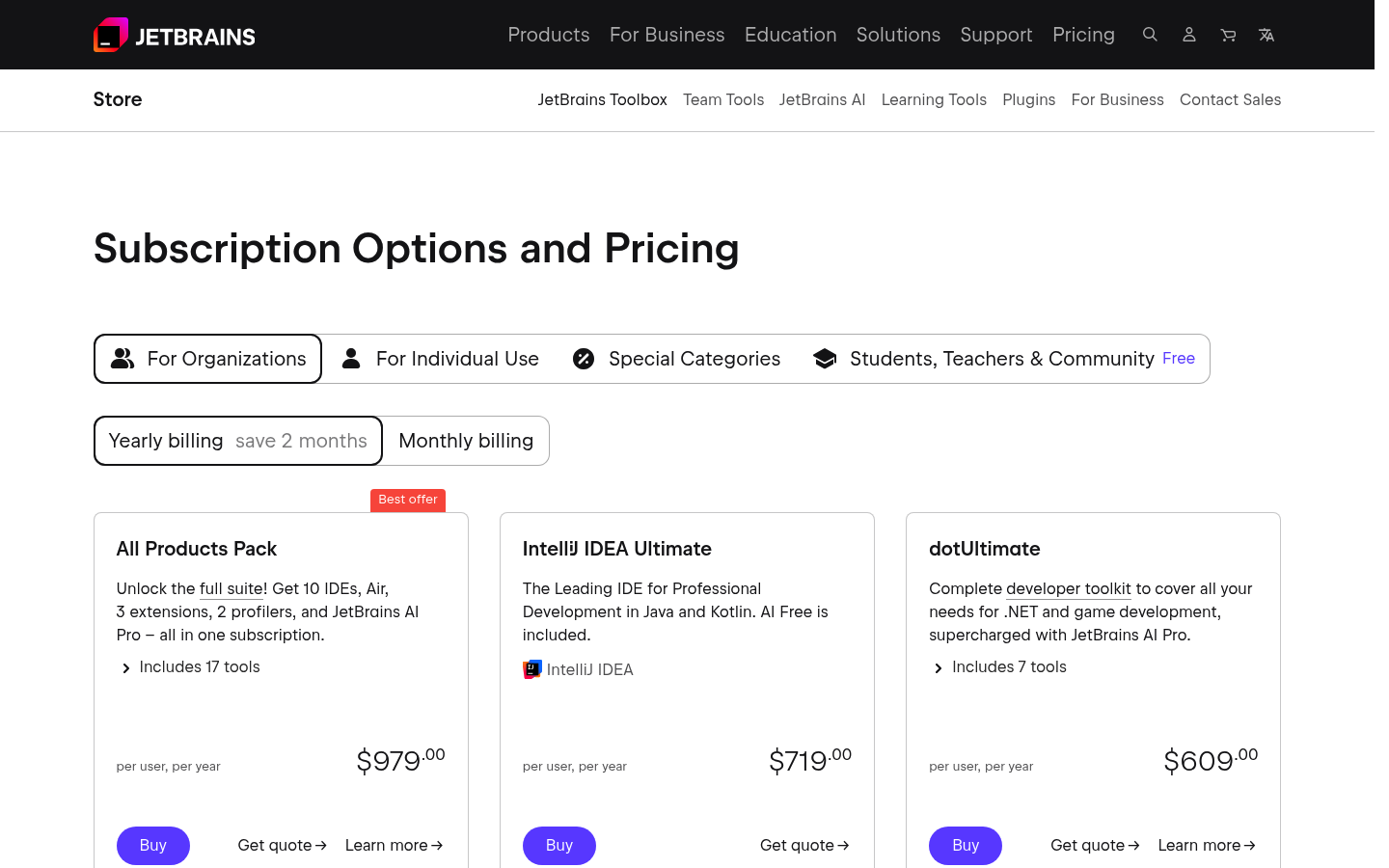Go to Learning Tools store section
The height and width of the screenshot is (868, 1389).
[934, 99]
